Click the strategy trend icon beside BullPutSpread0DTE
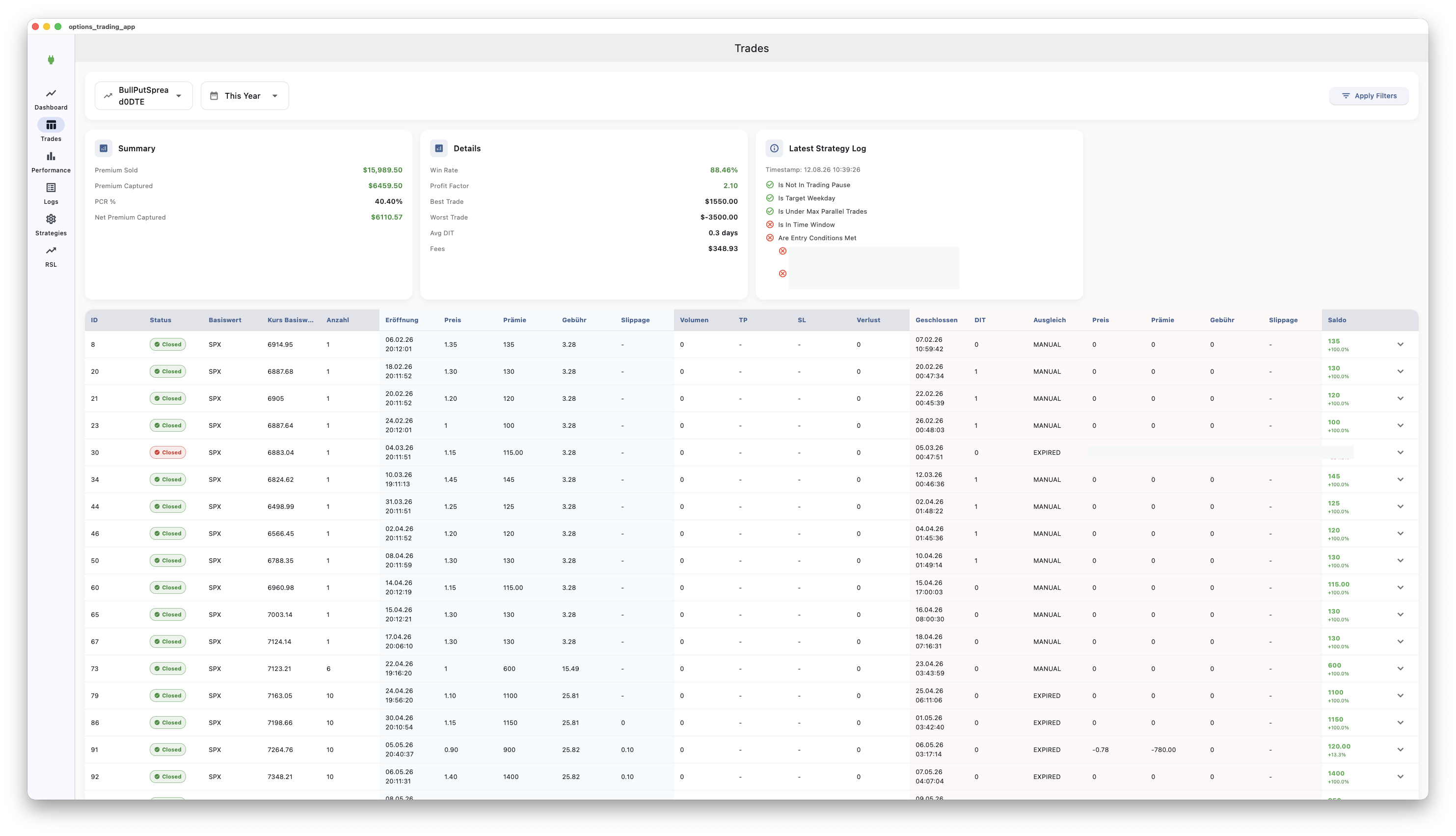The width and height of the screenshot is (1456, 836). (x=108, y=96)
